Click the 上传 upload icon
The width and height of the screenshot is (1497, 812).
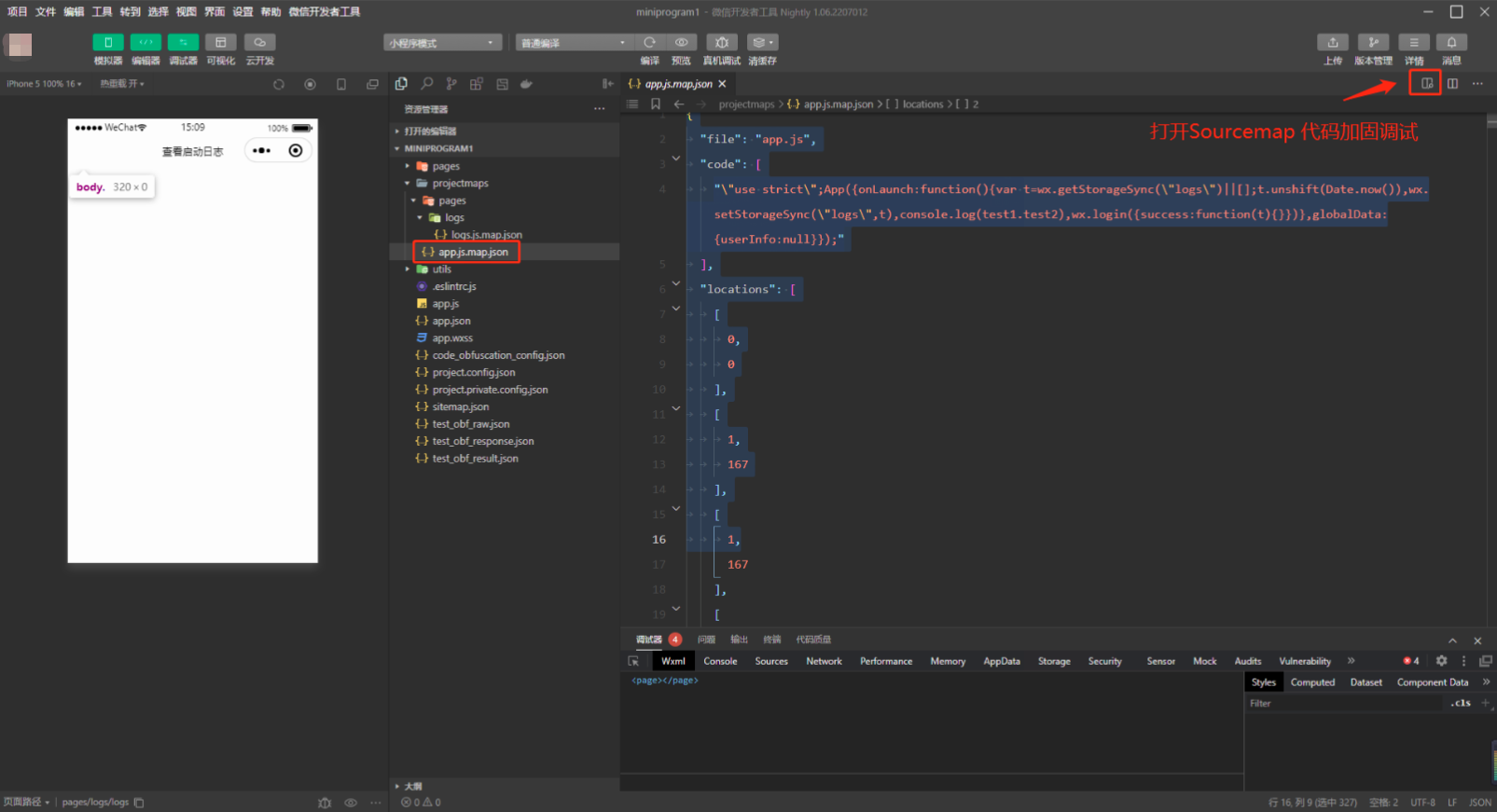pos(1333,43)
